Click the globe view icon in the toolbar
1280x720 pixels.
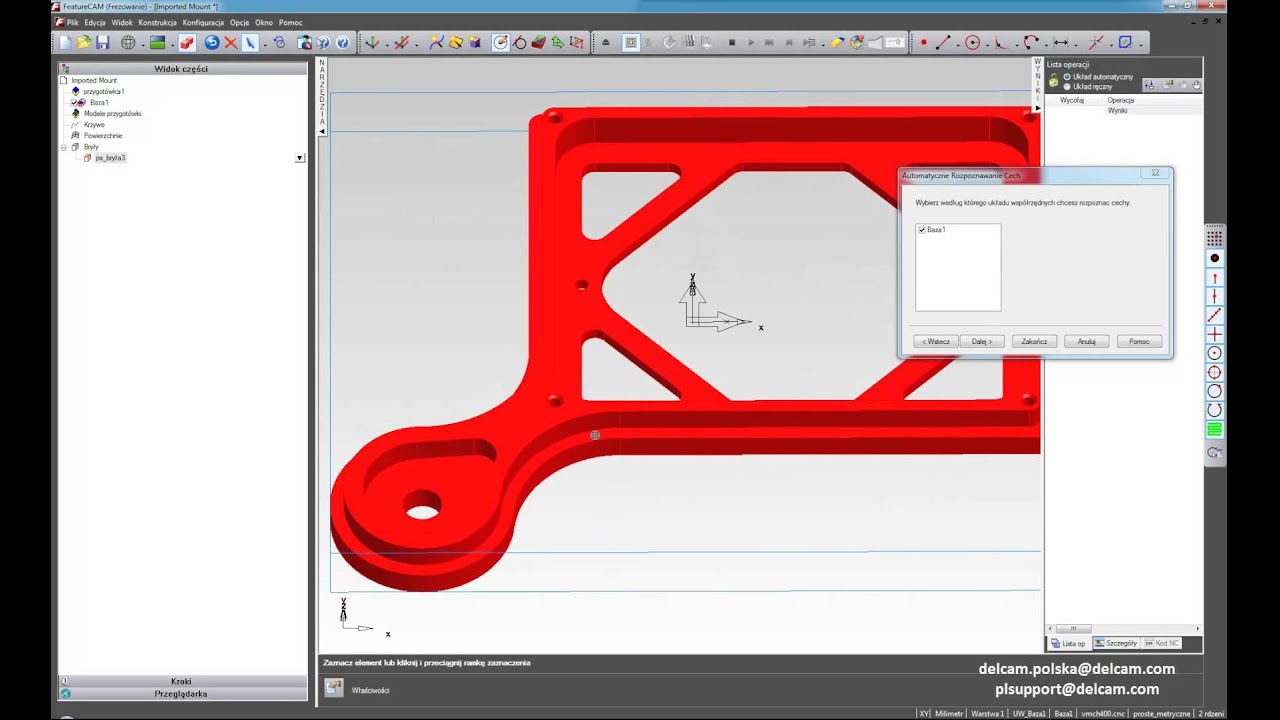pos(128,43)
